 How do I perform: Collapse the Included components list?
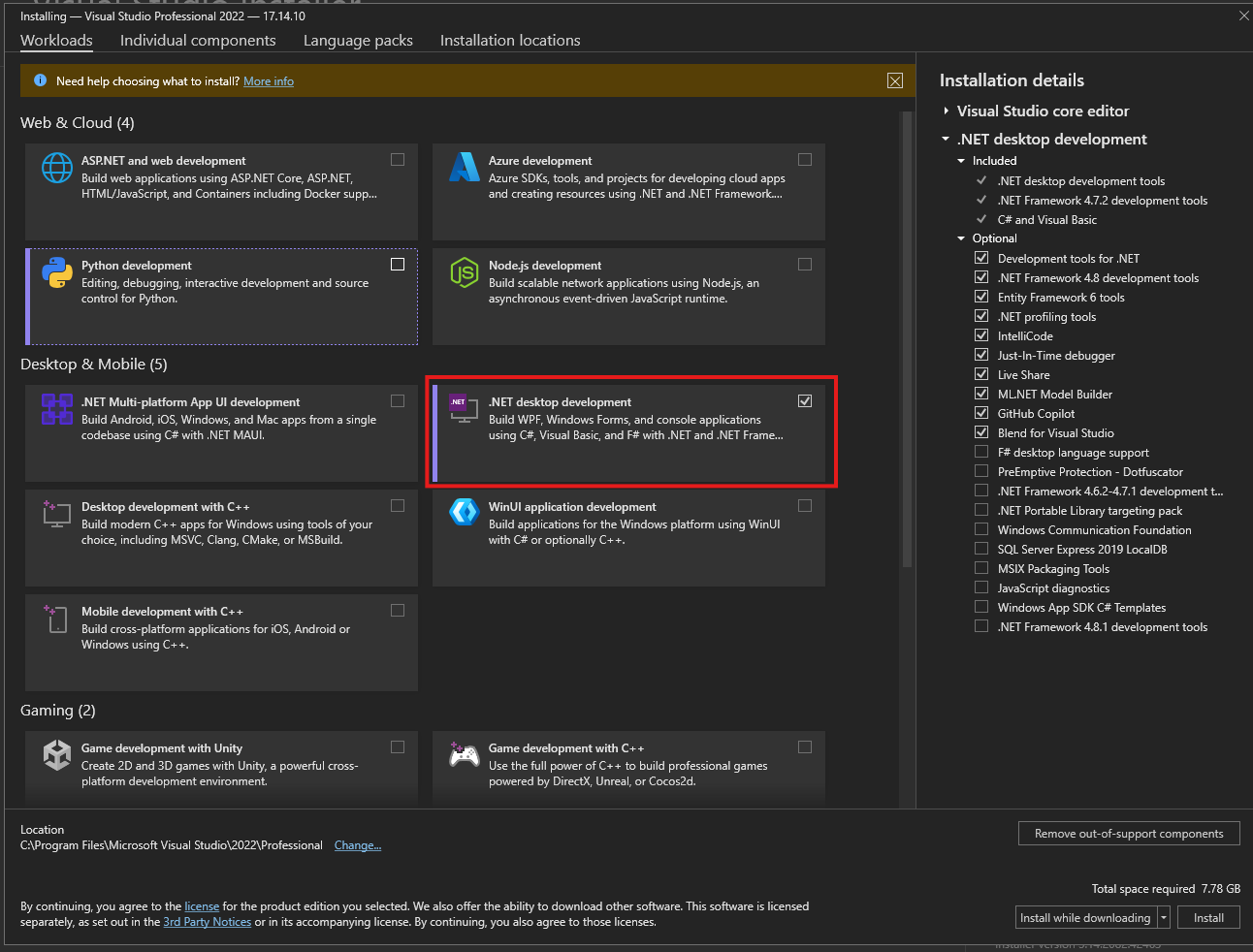click(962, 161)
